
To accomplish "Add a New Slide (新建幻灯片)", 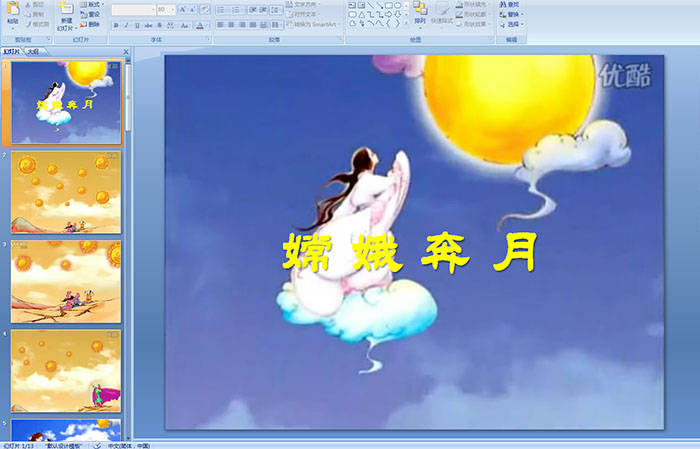I will (x=67, y=16).
